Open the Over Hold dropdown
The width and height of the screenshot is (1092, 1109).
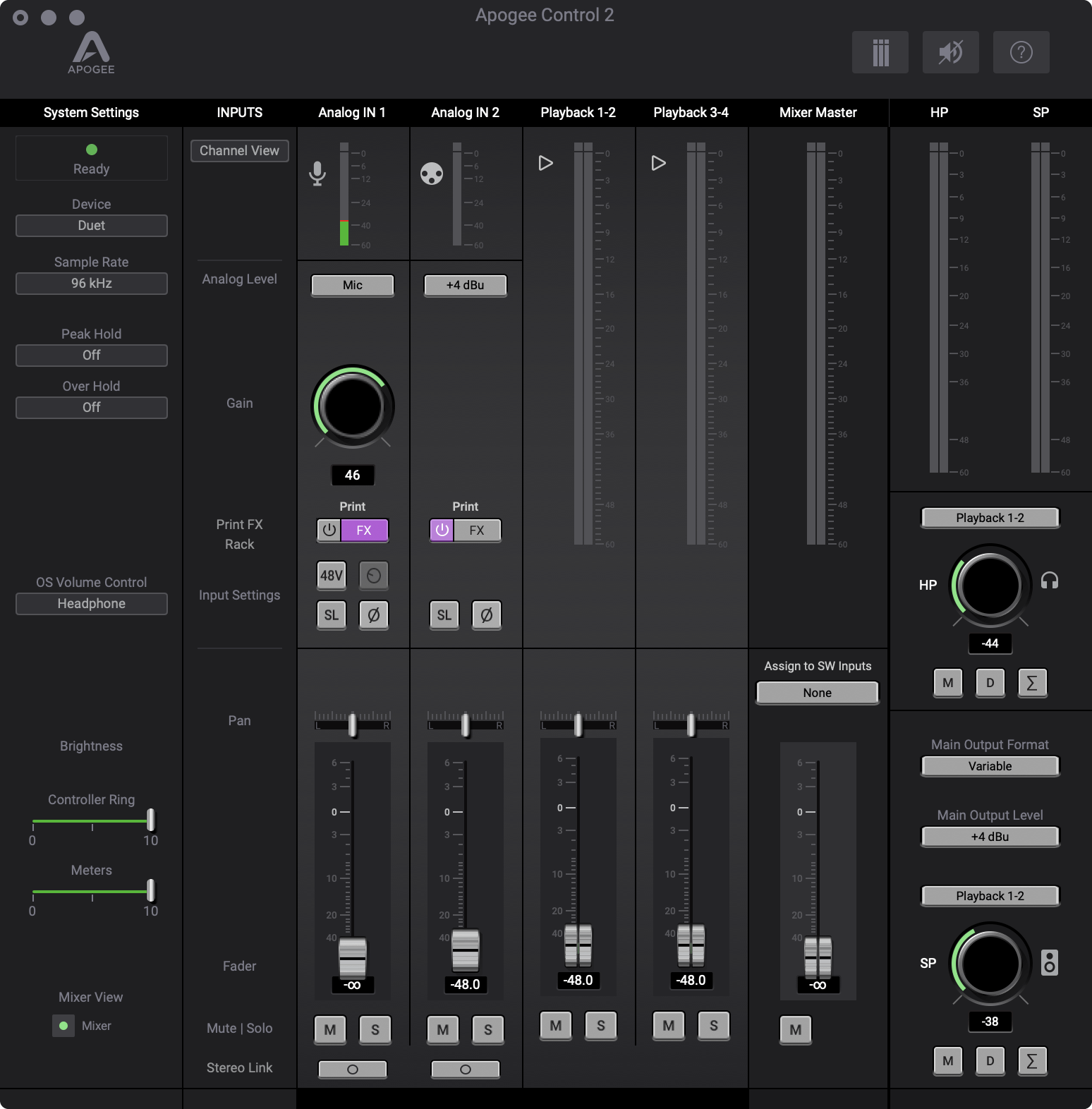pyautogui.click(x=92, y=408)
